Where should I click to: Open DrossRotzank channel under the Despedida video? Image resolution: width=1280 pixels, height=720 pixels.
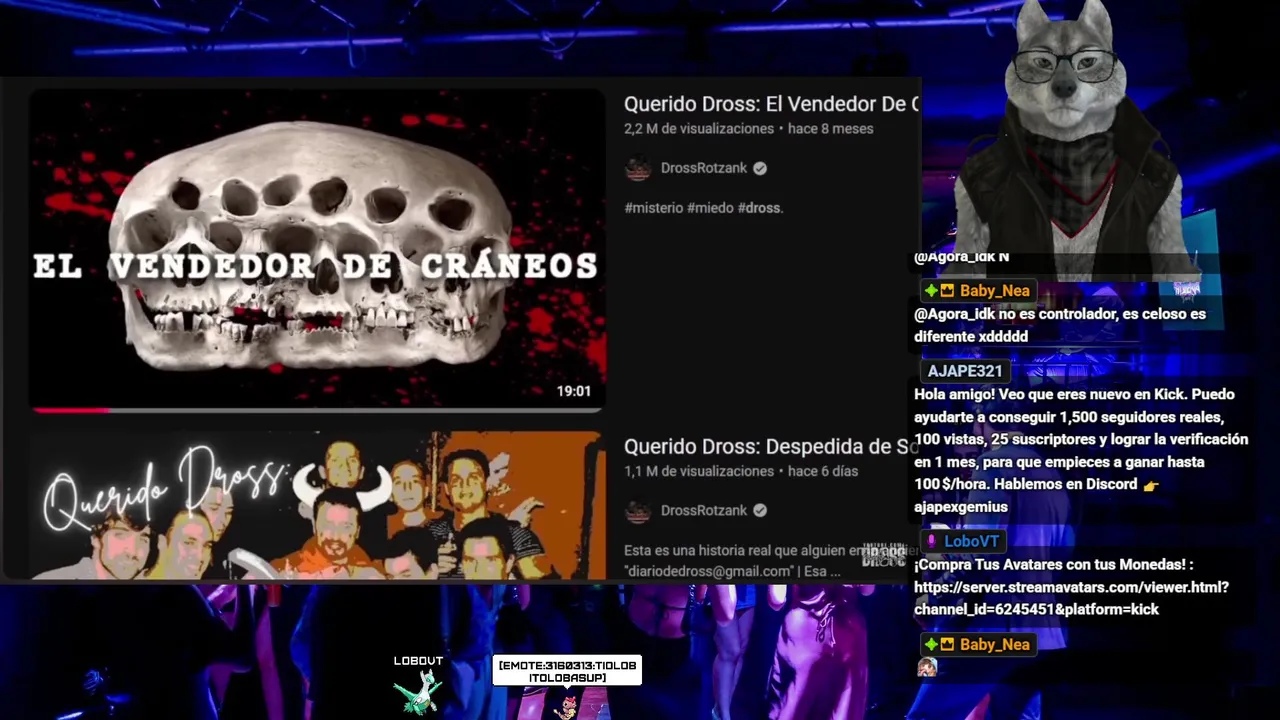(703, 510)
